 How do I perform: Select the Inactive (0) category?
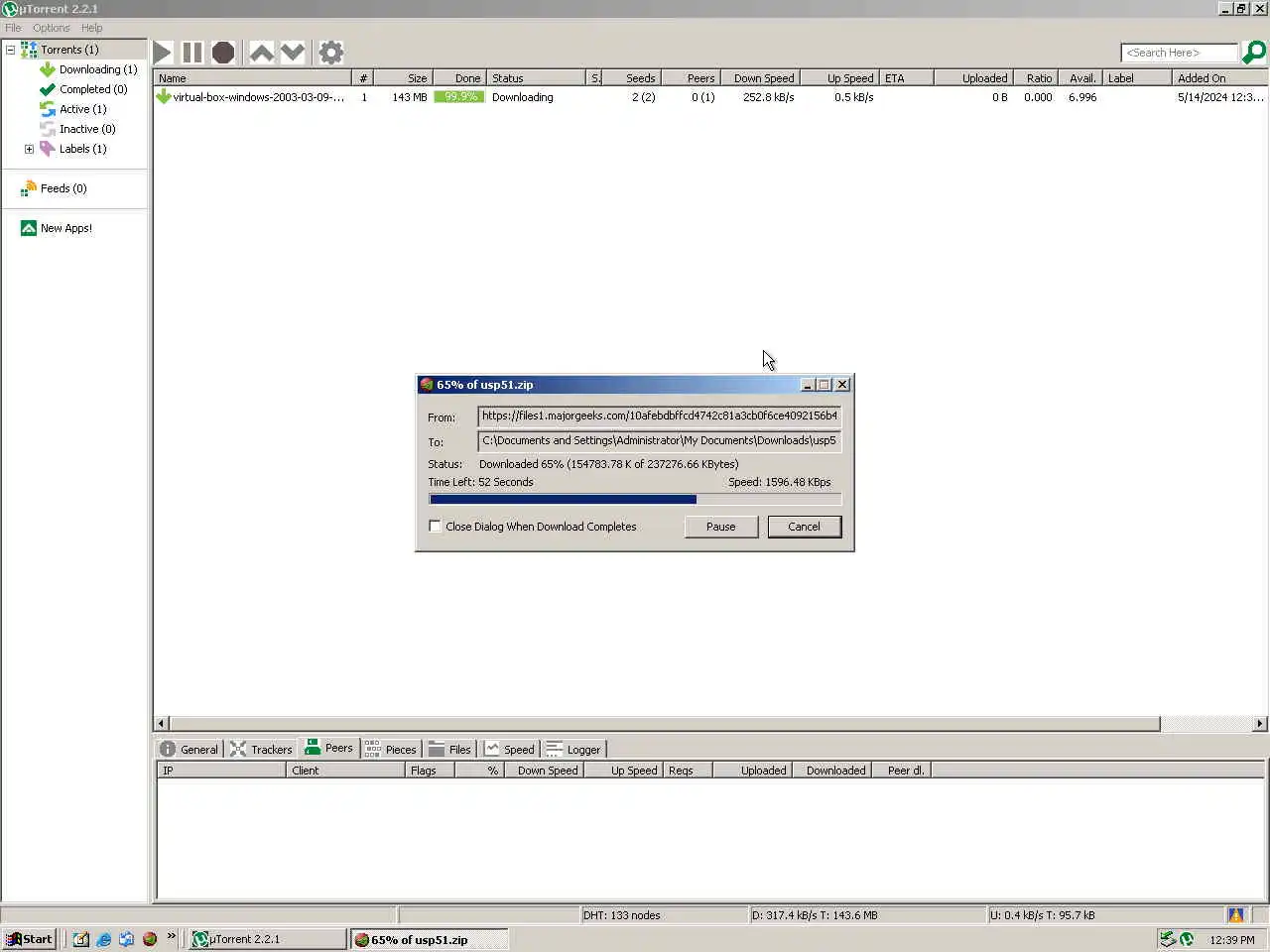tap(87, 129)
